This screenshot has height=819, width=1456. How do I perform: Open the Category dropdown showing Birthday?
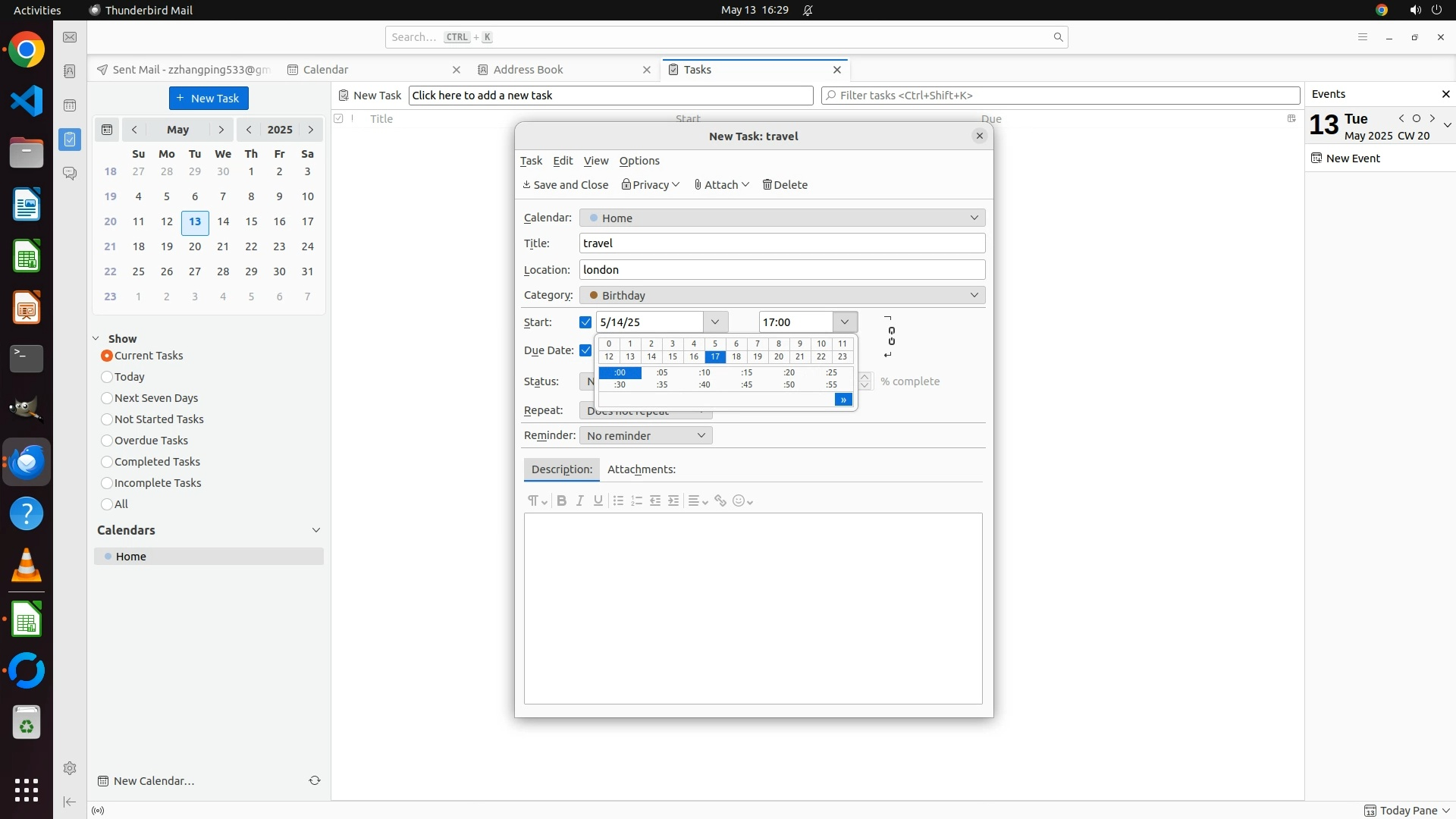point(782,295)
